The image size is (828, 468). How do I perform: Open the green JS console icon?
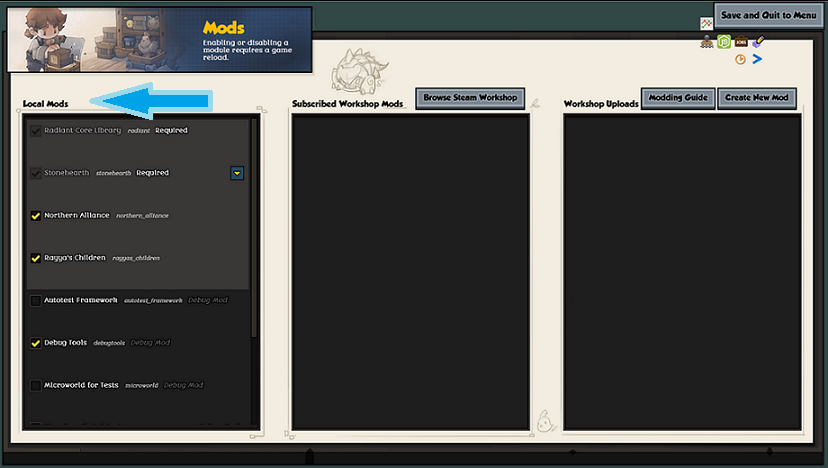(x=724, y=42)
